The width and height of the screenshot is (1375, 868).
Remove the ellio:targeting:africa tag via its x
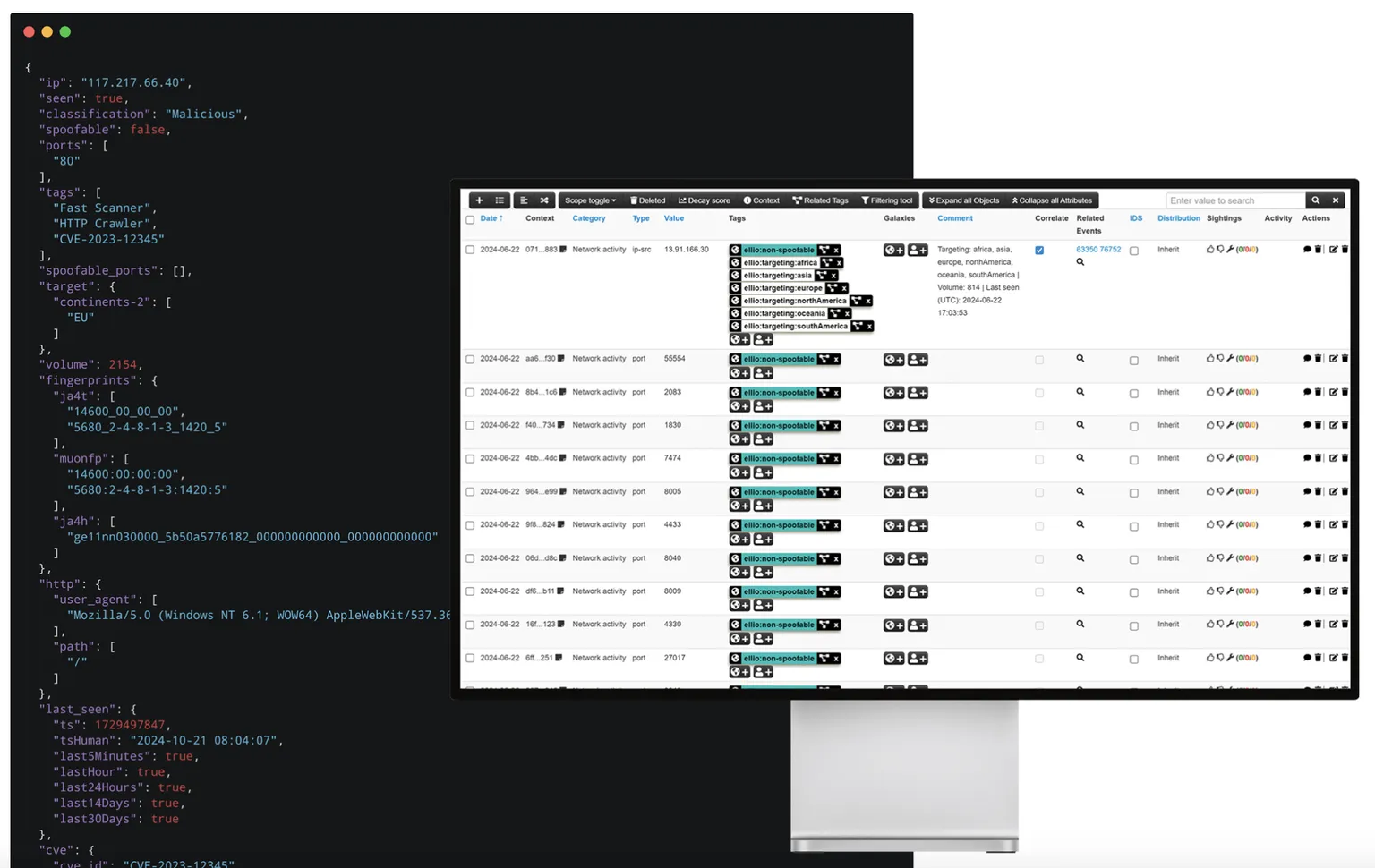(x=838, y=262)
